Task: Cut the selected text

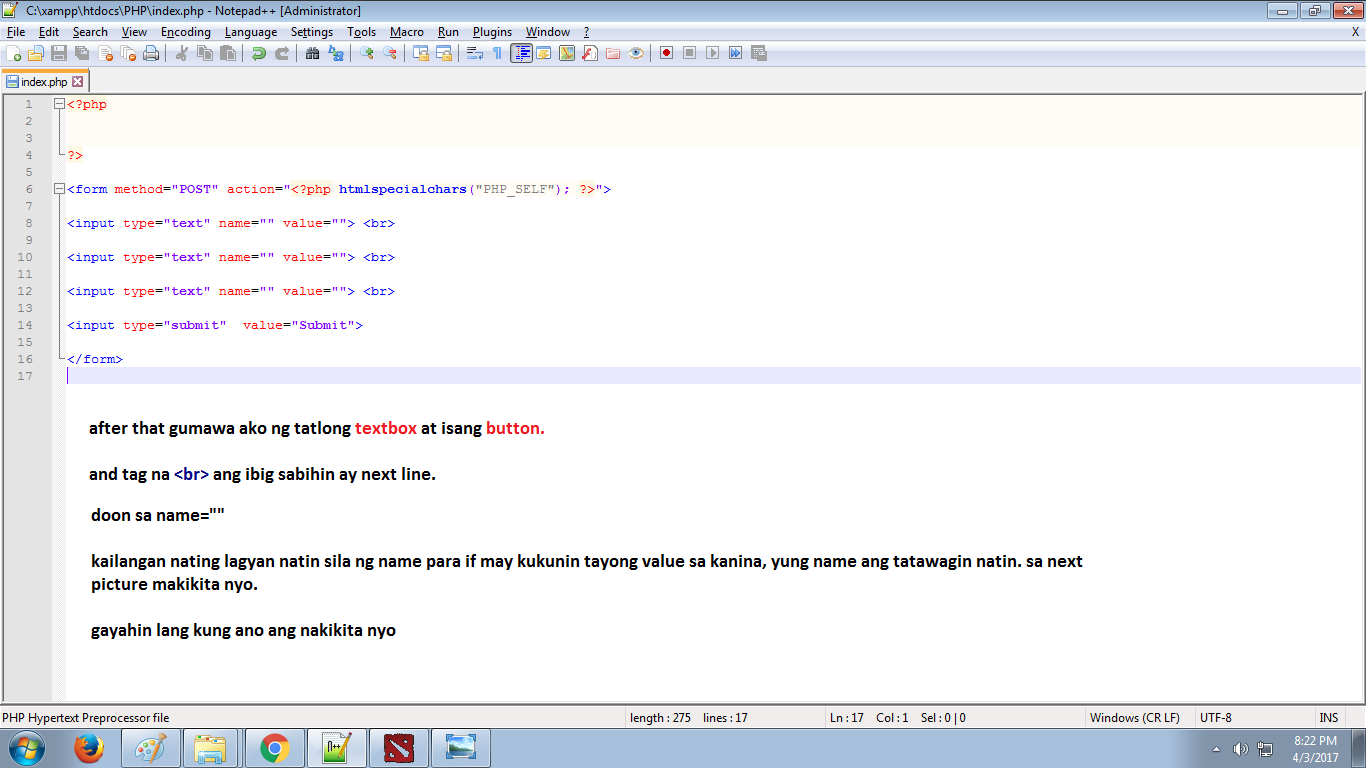Action: (x=183, y=54)
